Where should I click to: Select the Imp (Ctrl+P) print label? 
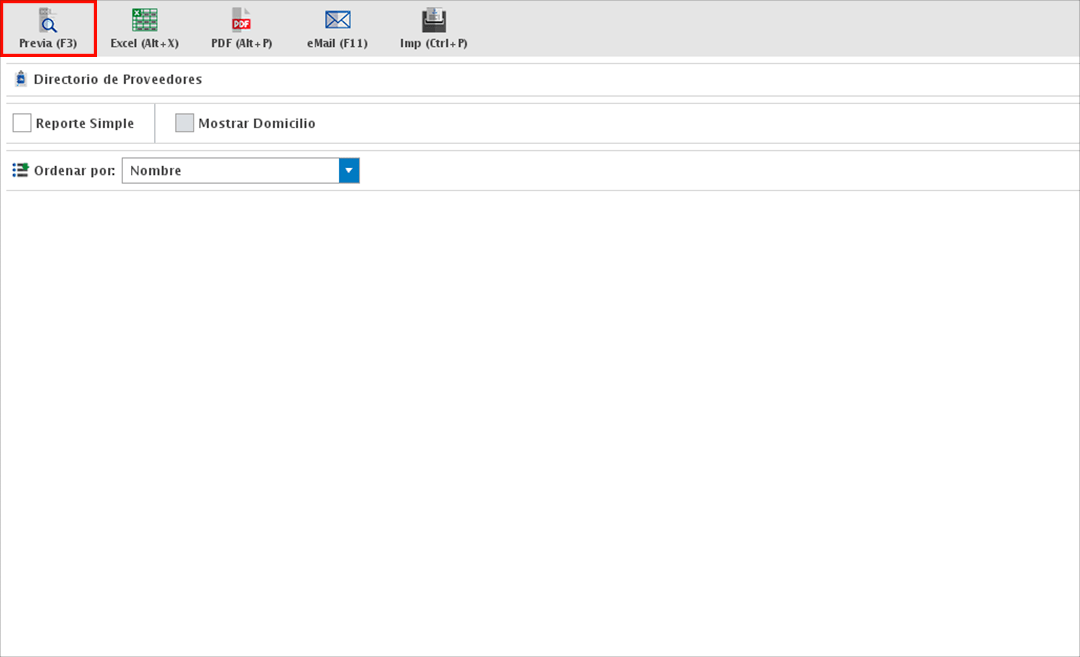[433, 44]
